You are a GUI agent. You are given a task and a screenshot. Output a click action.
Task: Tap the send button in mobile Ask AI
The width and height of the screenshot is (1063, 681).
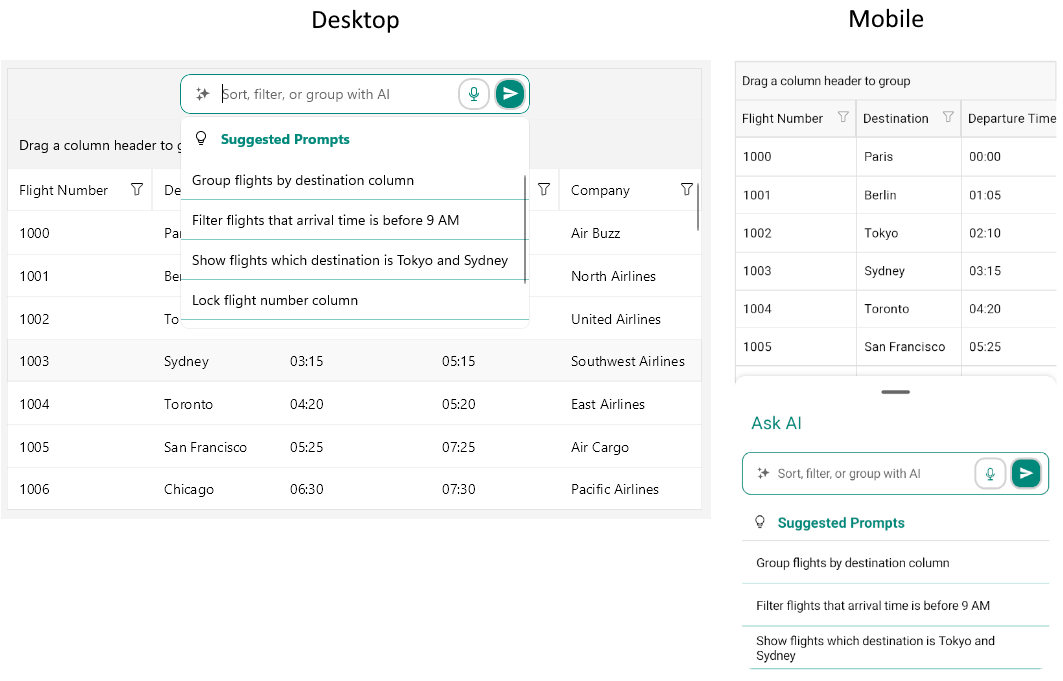(1025, 474)
